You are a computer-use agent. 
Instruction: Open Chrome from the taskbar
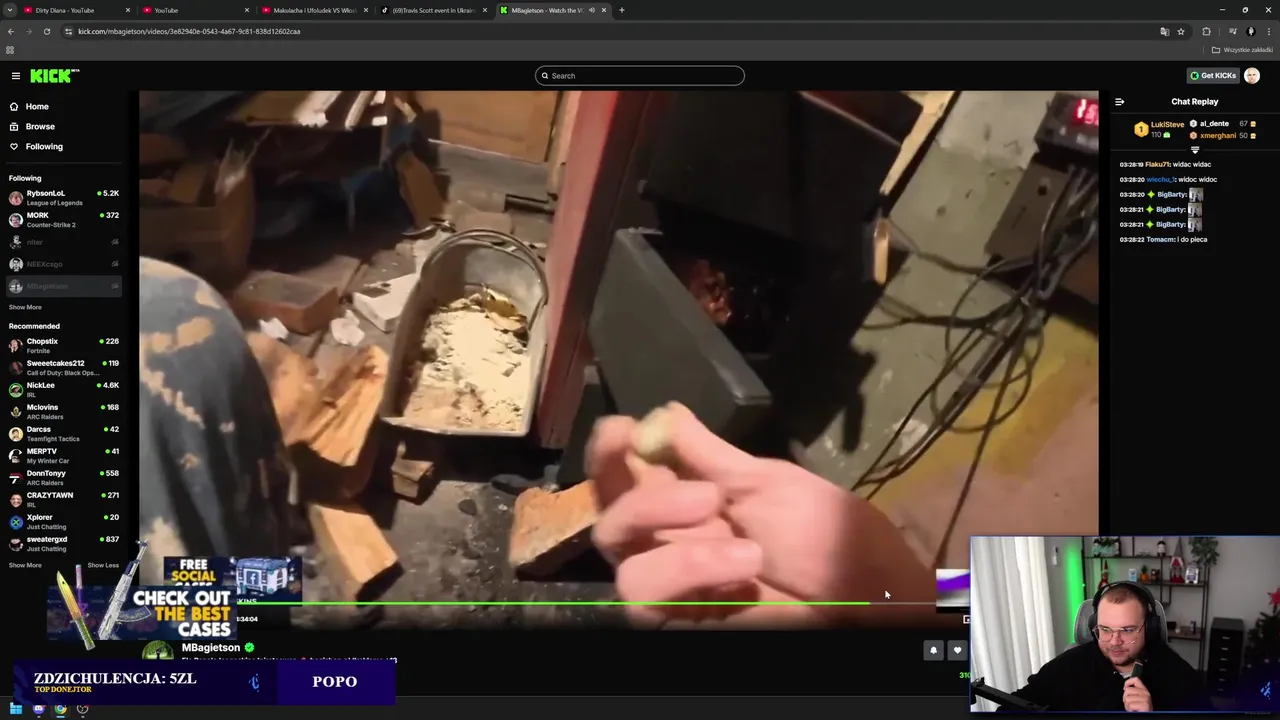coord(60,709)
